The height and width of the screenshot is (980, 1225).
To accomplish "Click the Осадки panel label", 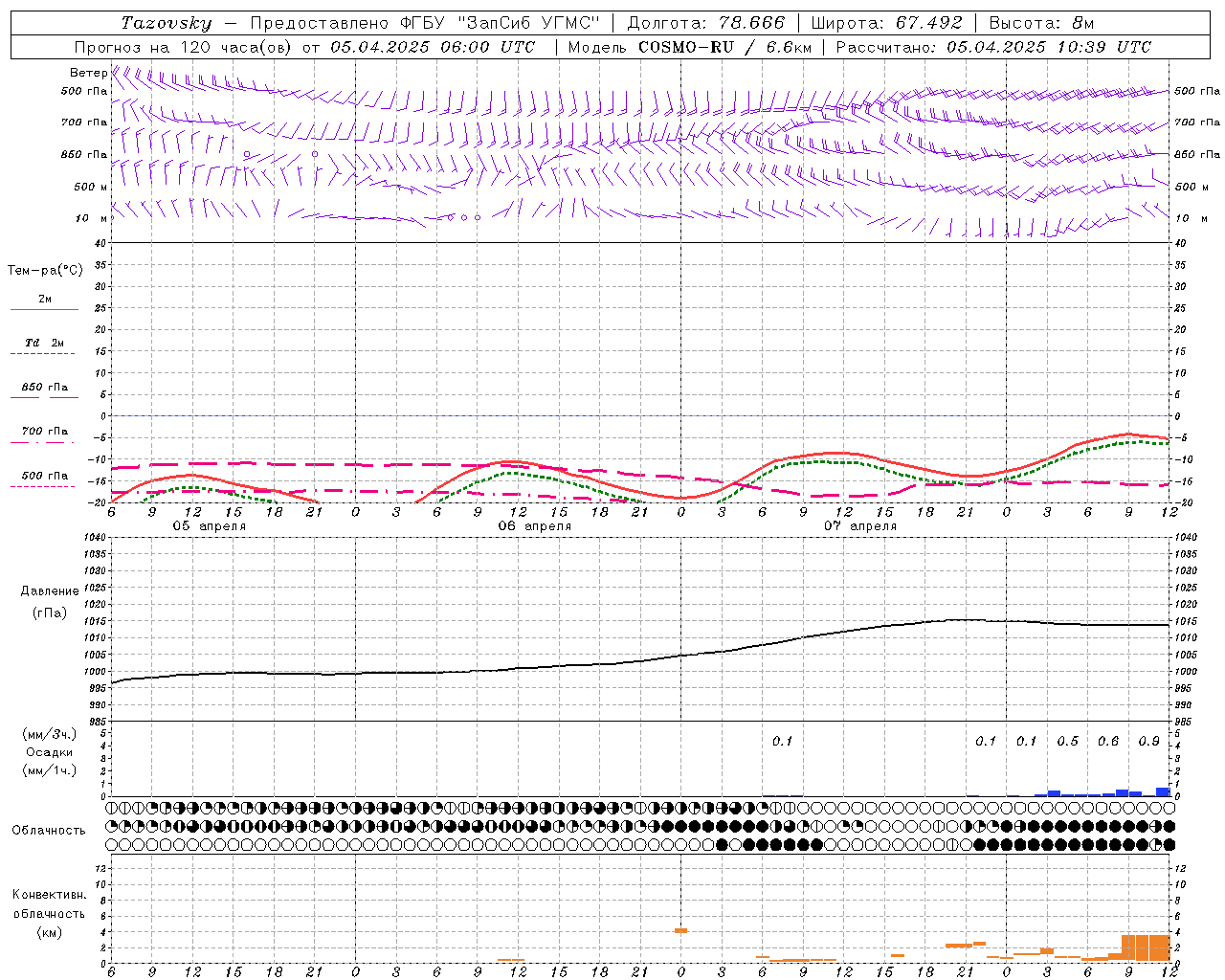I will [x=50, y=752].
